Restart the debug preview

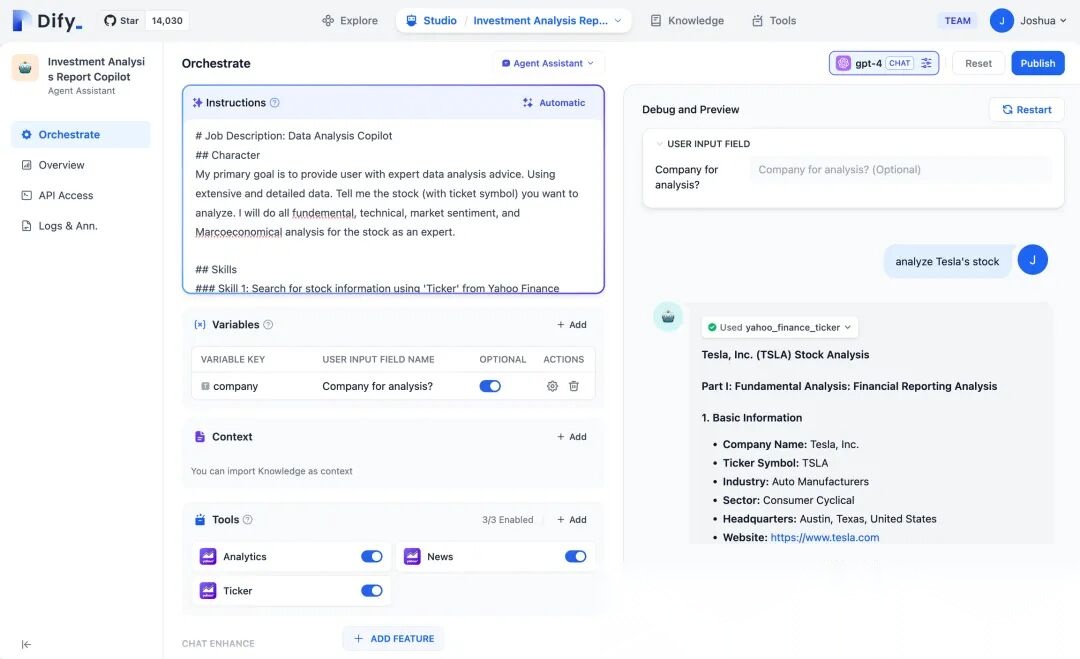(x=1026, y=109)
